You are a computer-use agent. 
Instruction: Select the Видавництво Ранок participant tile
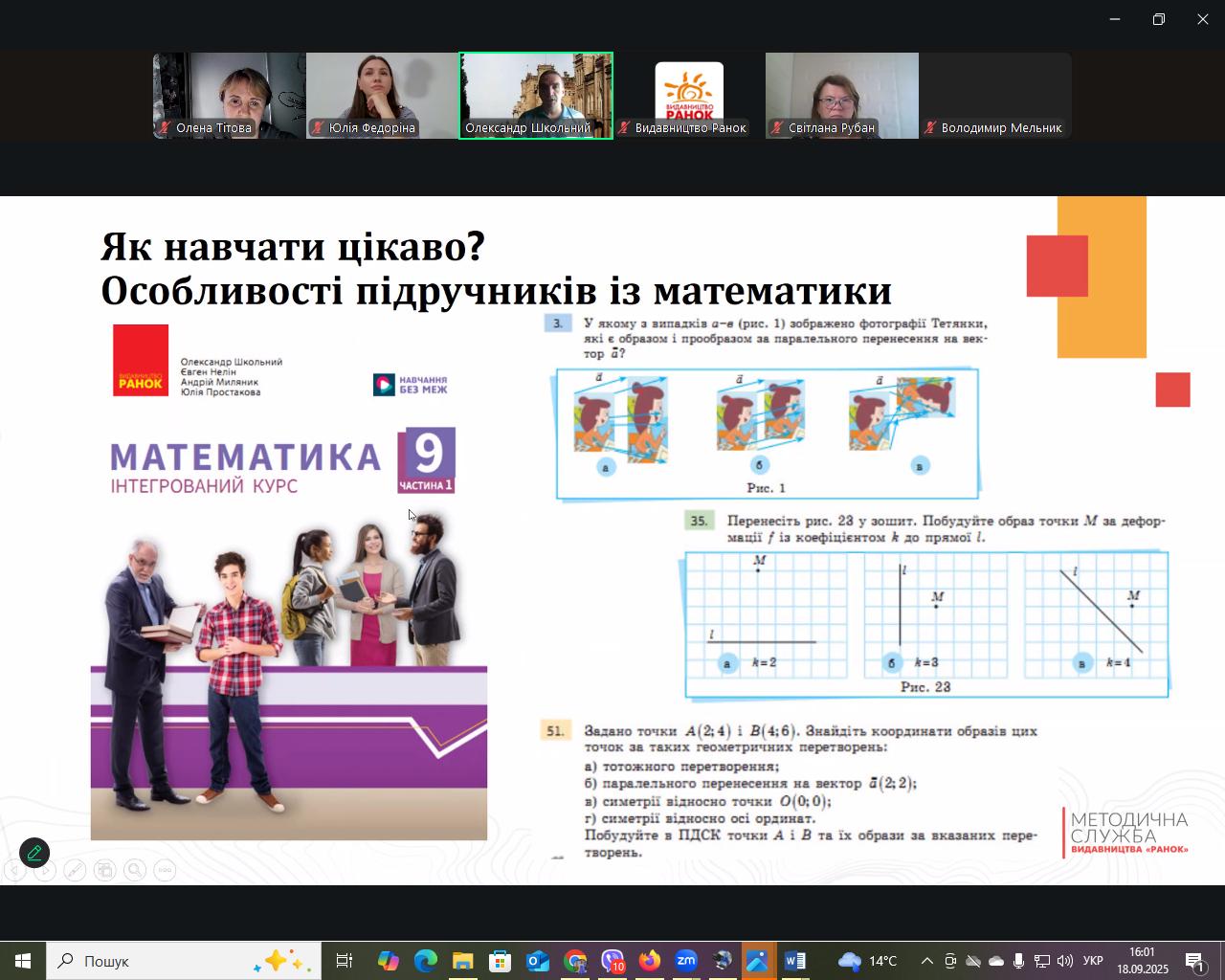[689, 96]
